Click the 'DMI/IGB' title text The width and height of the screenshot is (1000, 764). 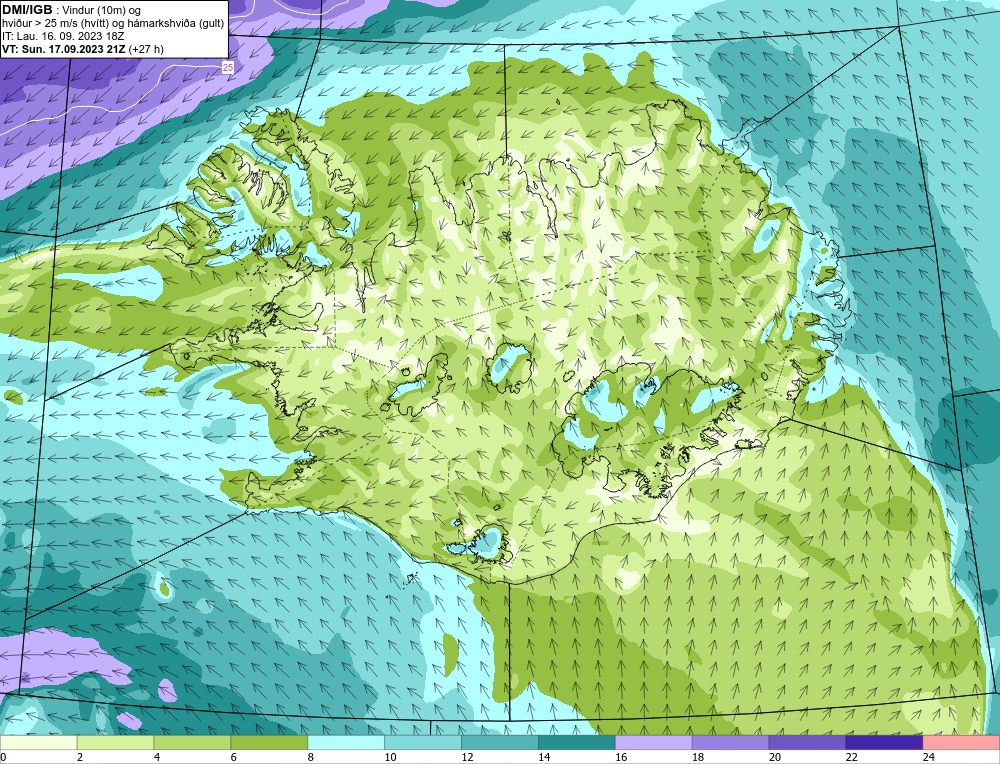[27, 10]
